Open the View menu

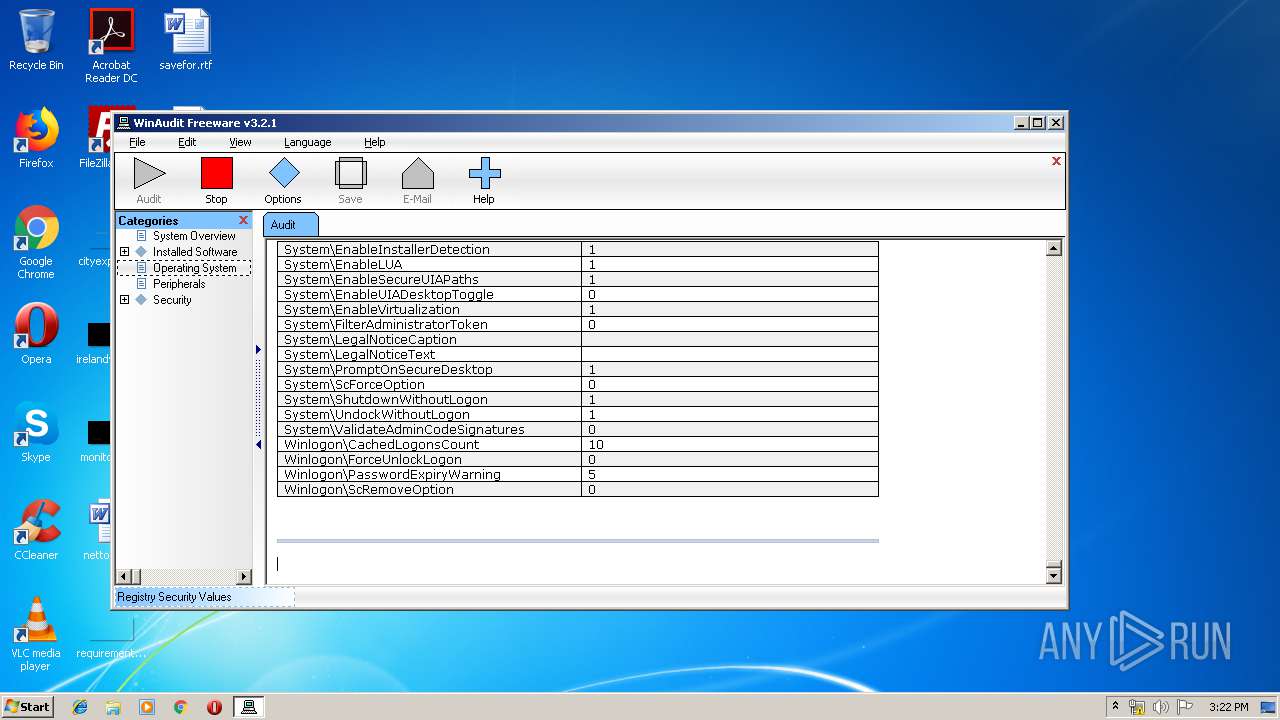pyautogui.click(x=240, y=142)
